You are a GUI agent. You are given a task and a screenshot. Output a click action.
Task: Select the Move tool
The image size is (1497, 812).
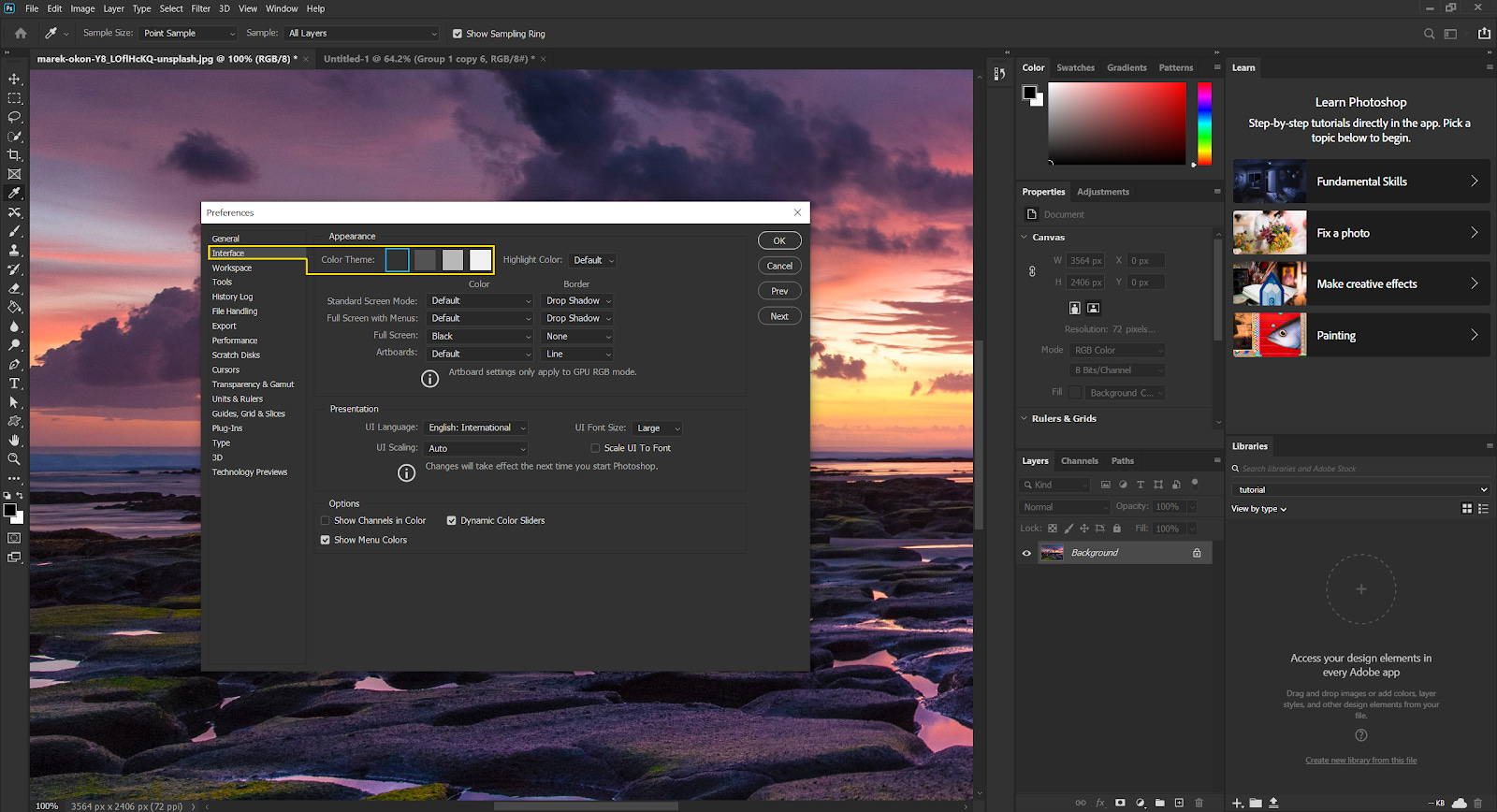[14, 80]
